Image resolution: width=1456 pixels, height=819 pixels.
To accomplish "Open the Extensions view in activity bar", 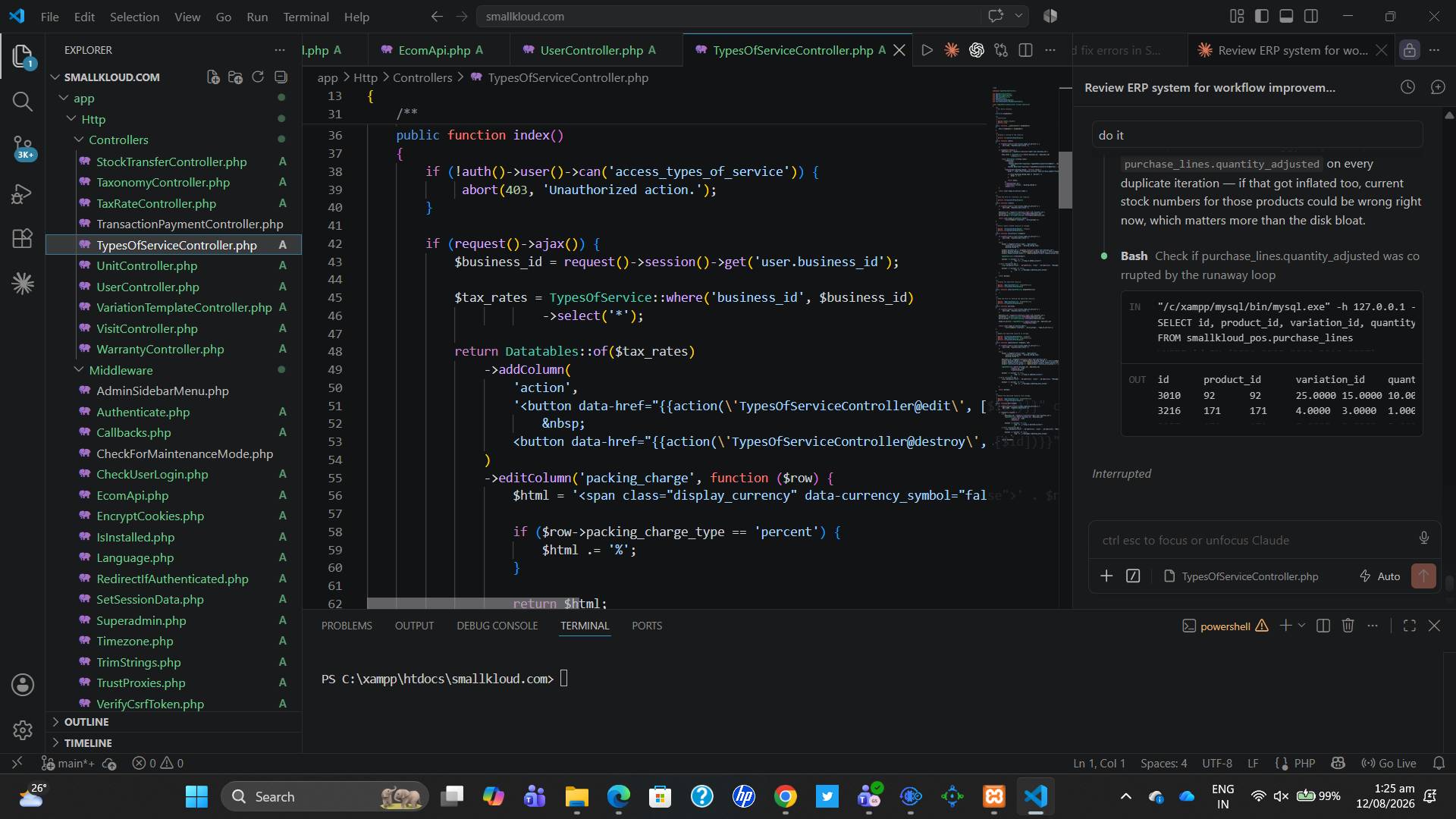I will pyautogui.click(x=23, y=238).
